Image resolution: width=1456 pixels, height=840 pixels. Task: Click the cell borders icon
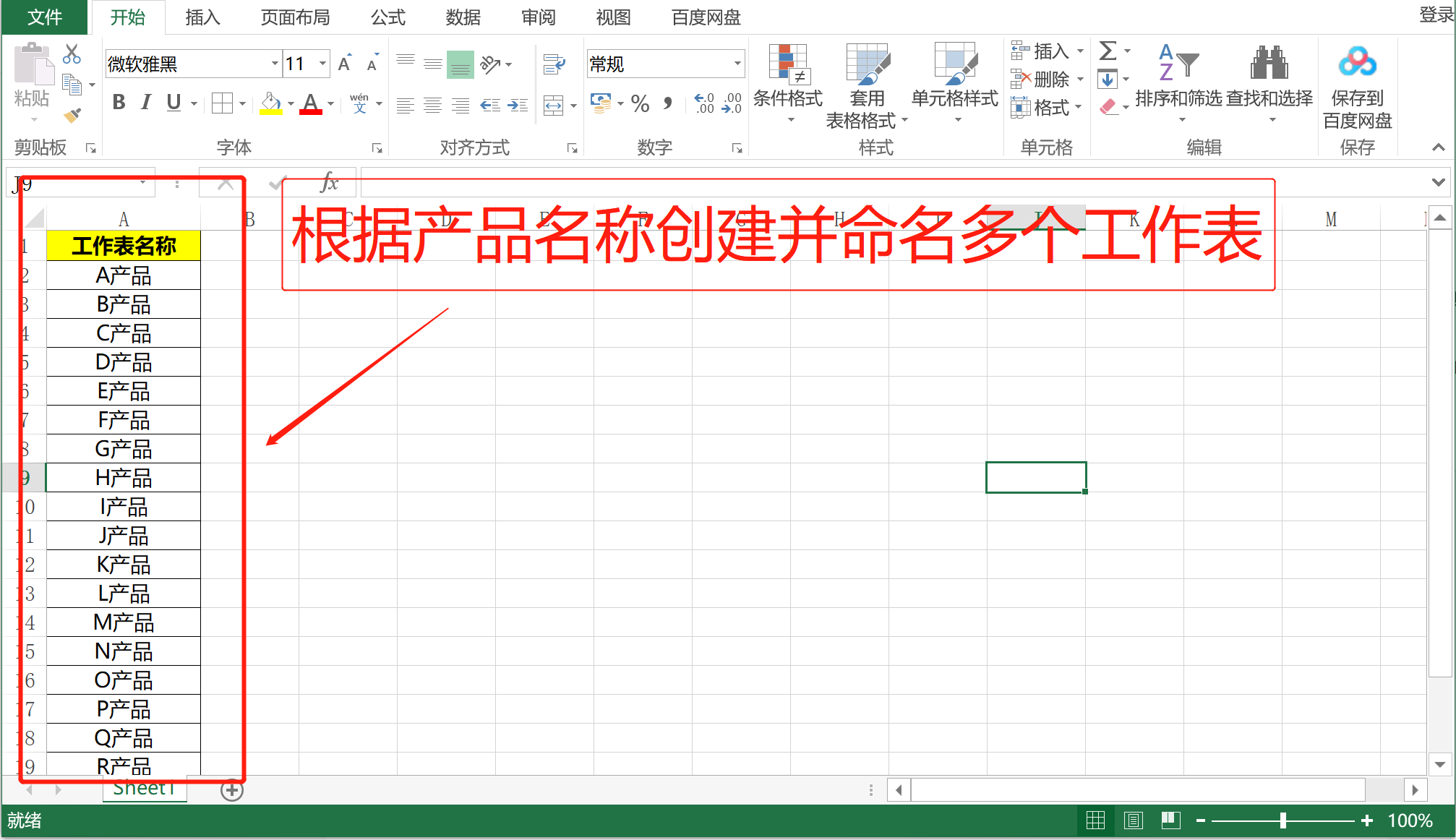point(223,103)
